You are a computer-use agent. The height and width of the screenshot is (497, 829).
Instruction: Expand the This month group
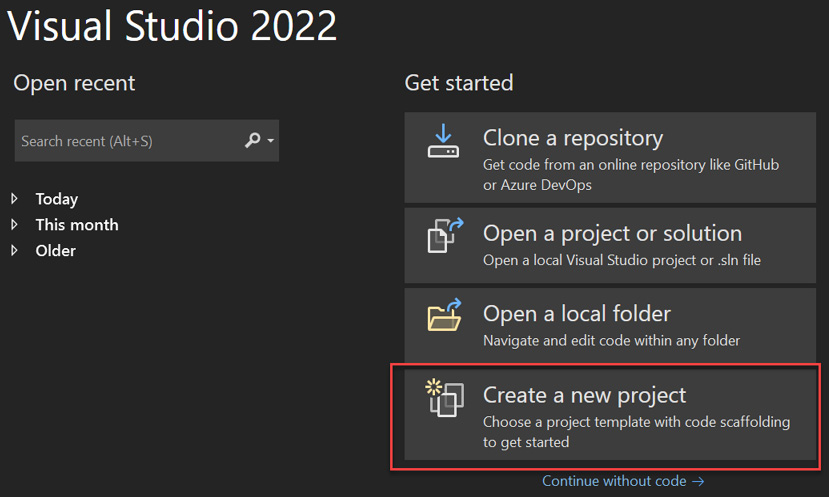click(14, 224)
